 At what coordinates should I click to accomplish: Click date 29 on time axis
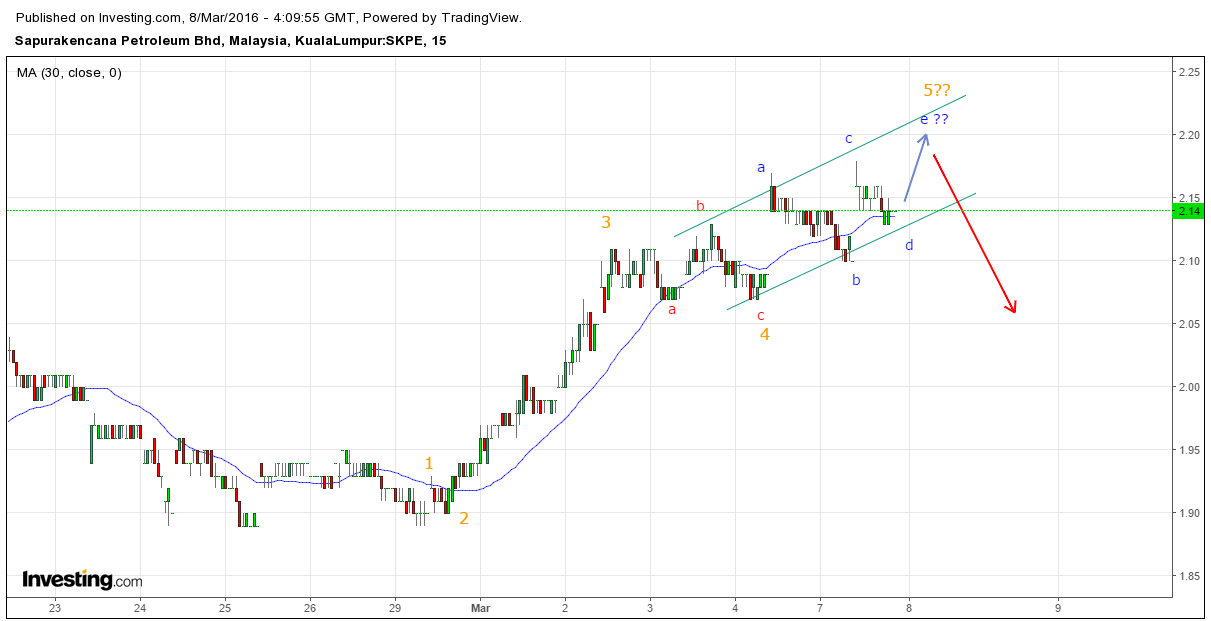(x=395, y=608)
